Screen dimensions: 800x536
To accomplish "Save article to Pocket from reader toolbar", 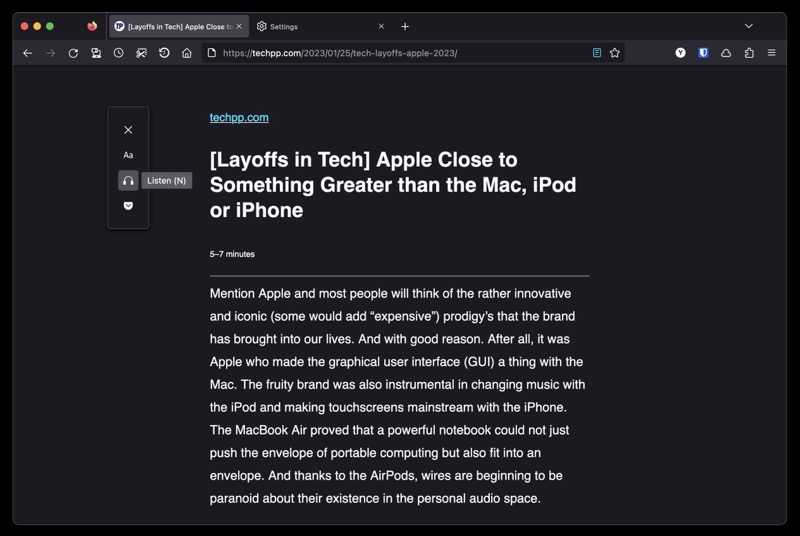I will click(x=128, y=205).
